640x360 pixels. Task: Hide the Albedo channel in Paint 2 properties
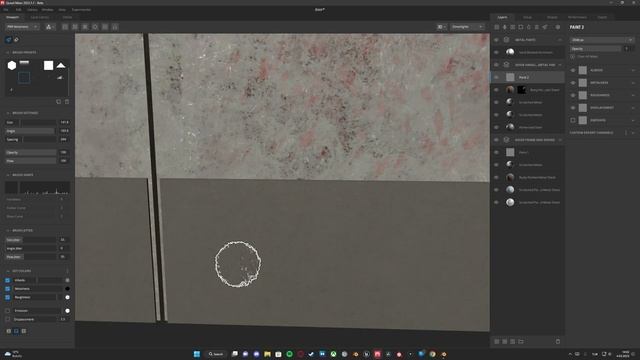click(573, 70)
